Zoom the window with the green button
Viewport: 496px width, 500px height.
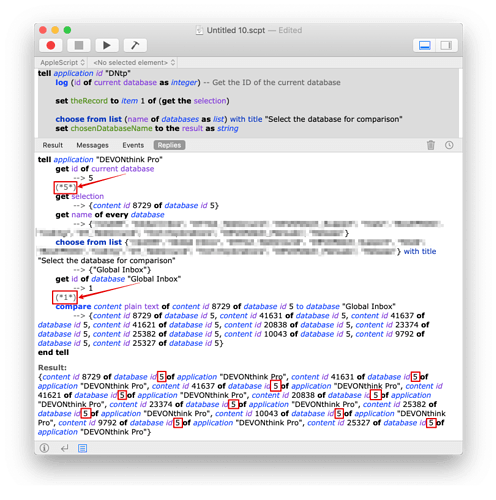(x=67, y=30)
